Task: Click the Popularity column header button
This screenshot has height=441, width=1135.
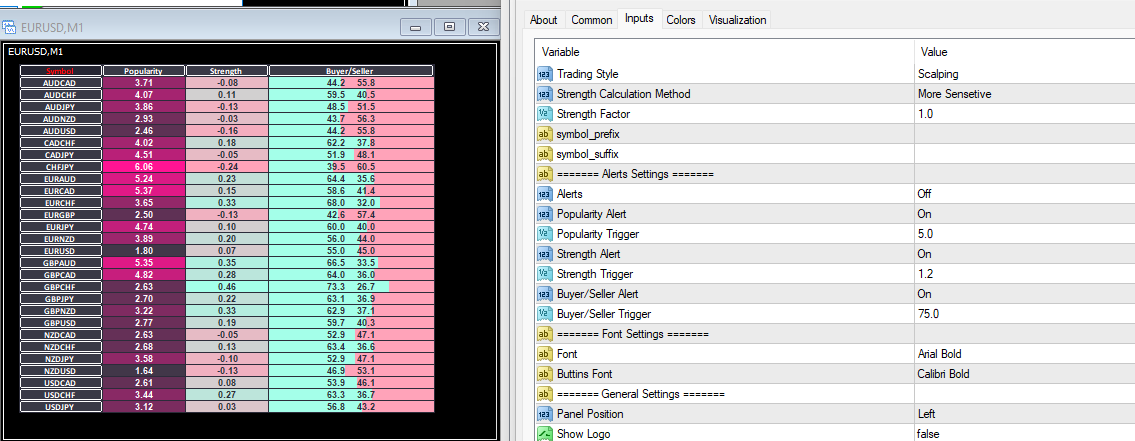Action: point(143,71)
